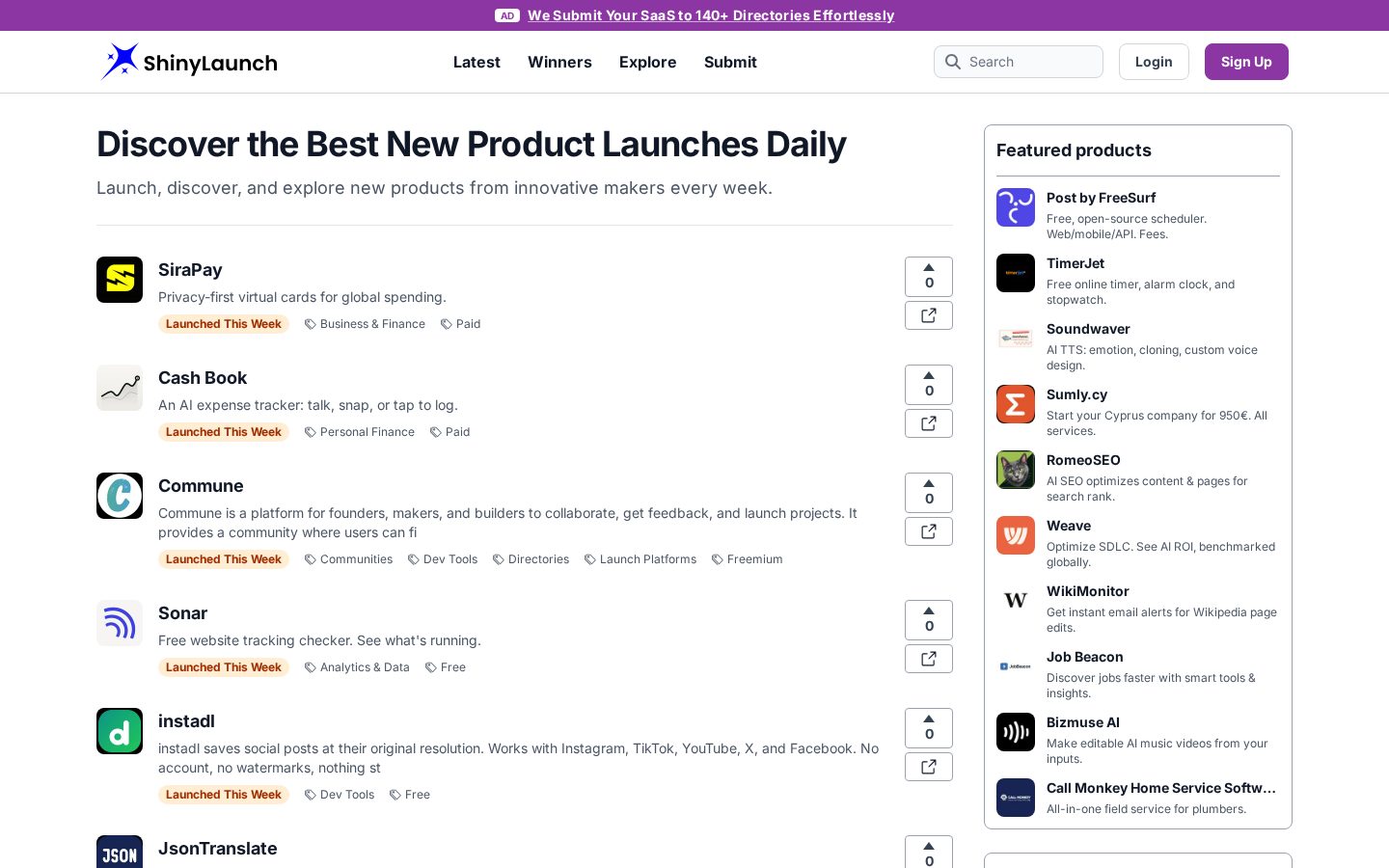Open Call Monkey Home Service title
The image size is (1389, 868).
1161,788
